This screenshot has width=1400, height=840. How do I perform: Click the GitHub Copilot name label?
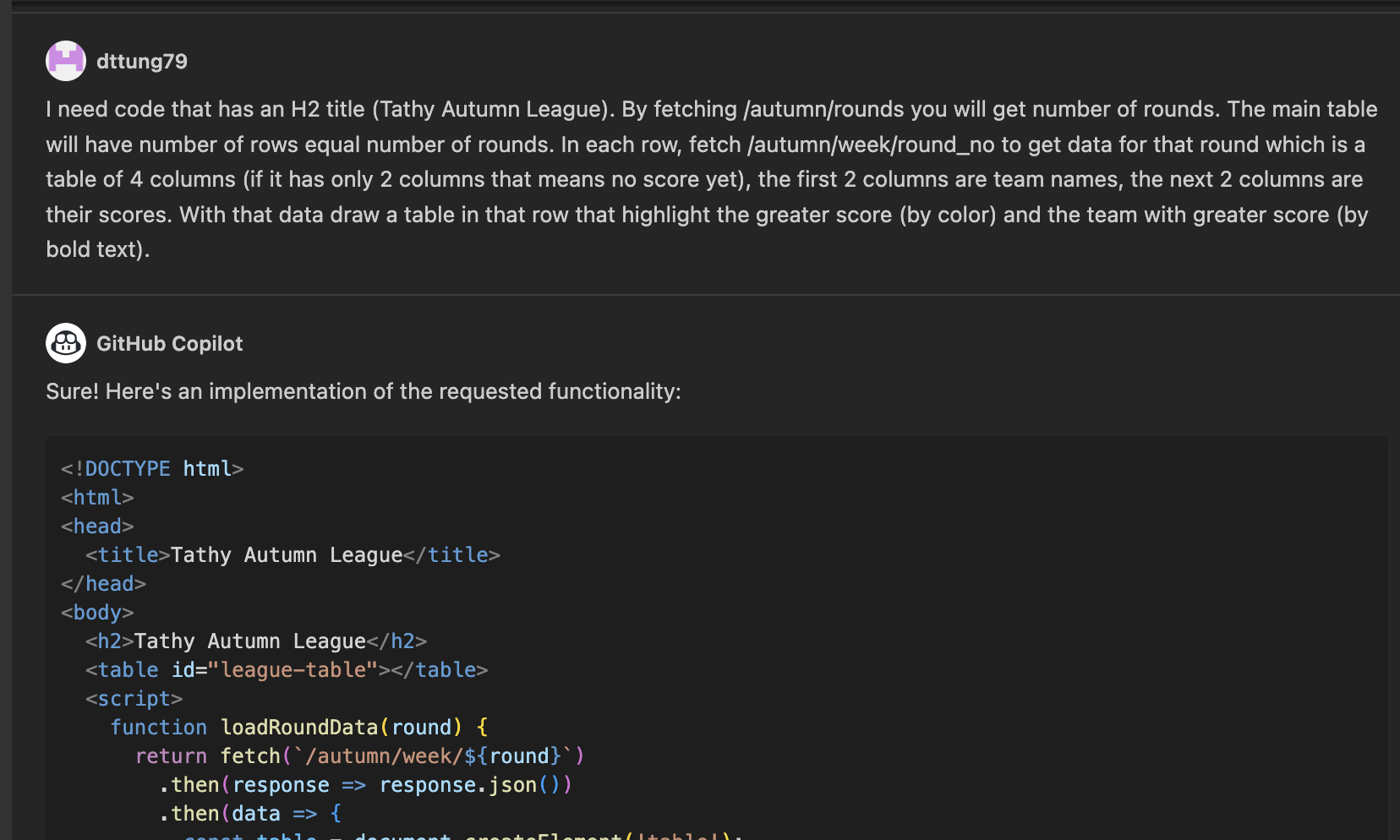pyautogui.click(x=169, y=344)
